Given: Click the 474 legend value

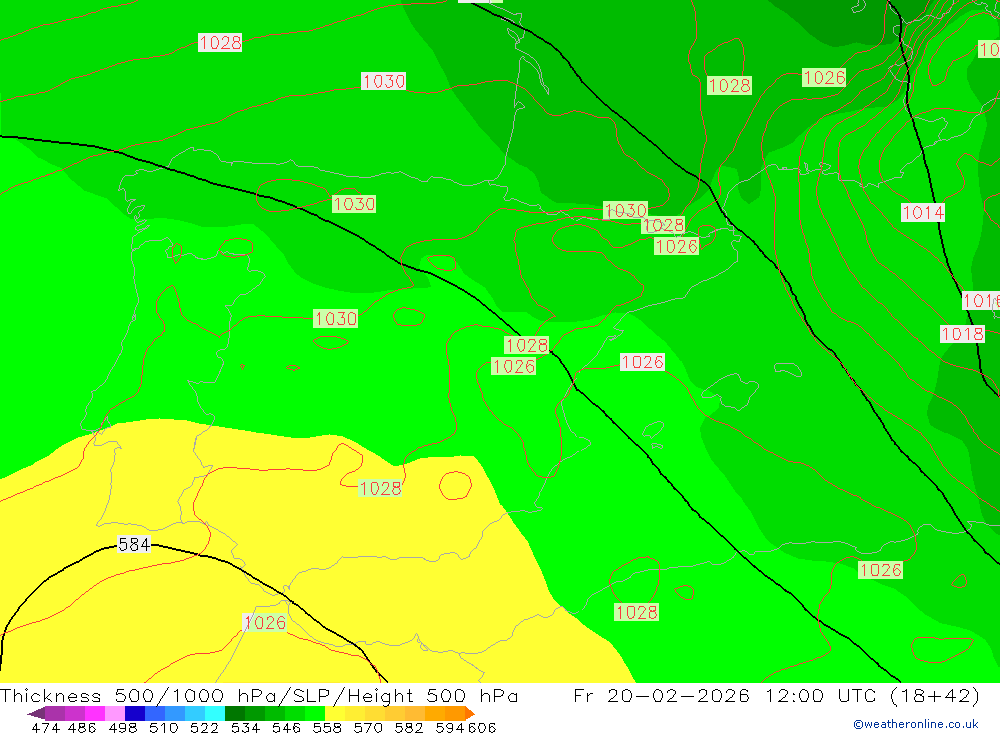Looking at the screenshot, I should point(45,727).
